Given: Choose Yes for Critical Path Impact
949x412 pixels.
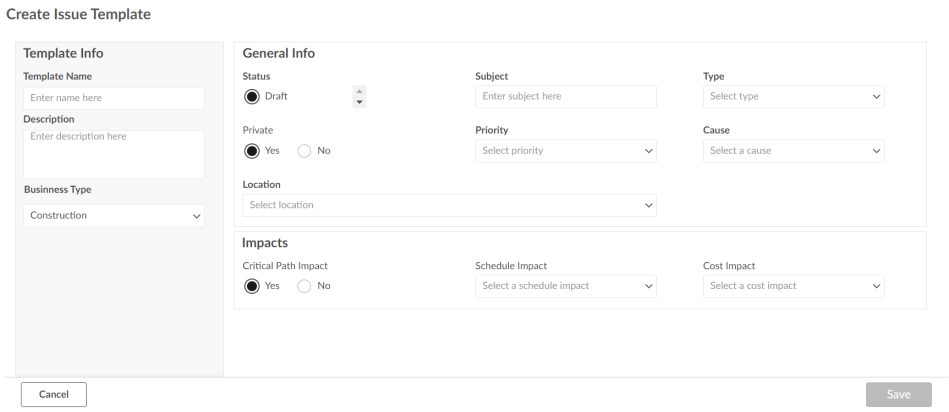Looking at the screenshot, I should tap(252, 286).
